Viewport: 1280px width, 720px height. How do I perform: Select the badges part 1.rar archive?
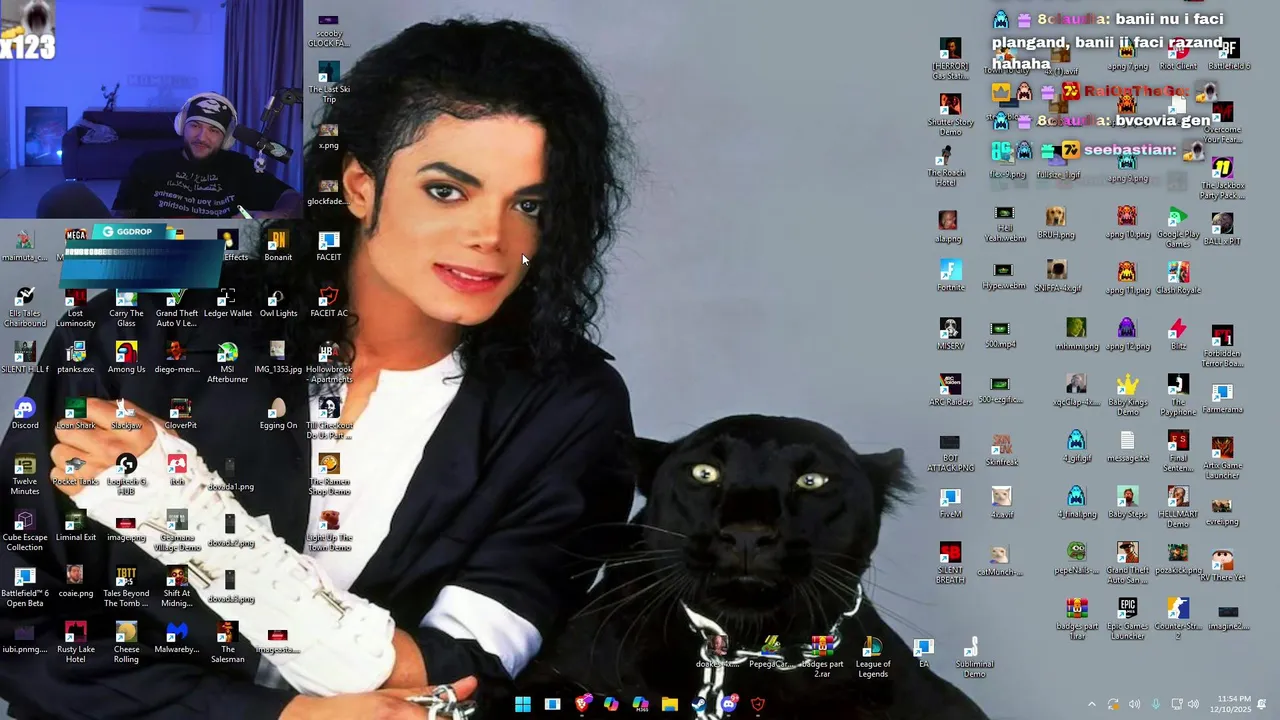[1076, 619]
